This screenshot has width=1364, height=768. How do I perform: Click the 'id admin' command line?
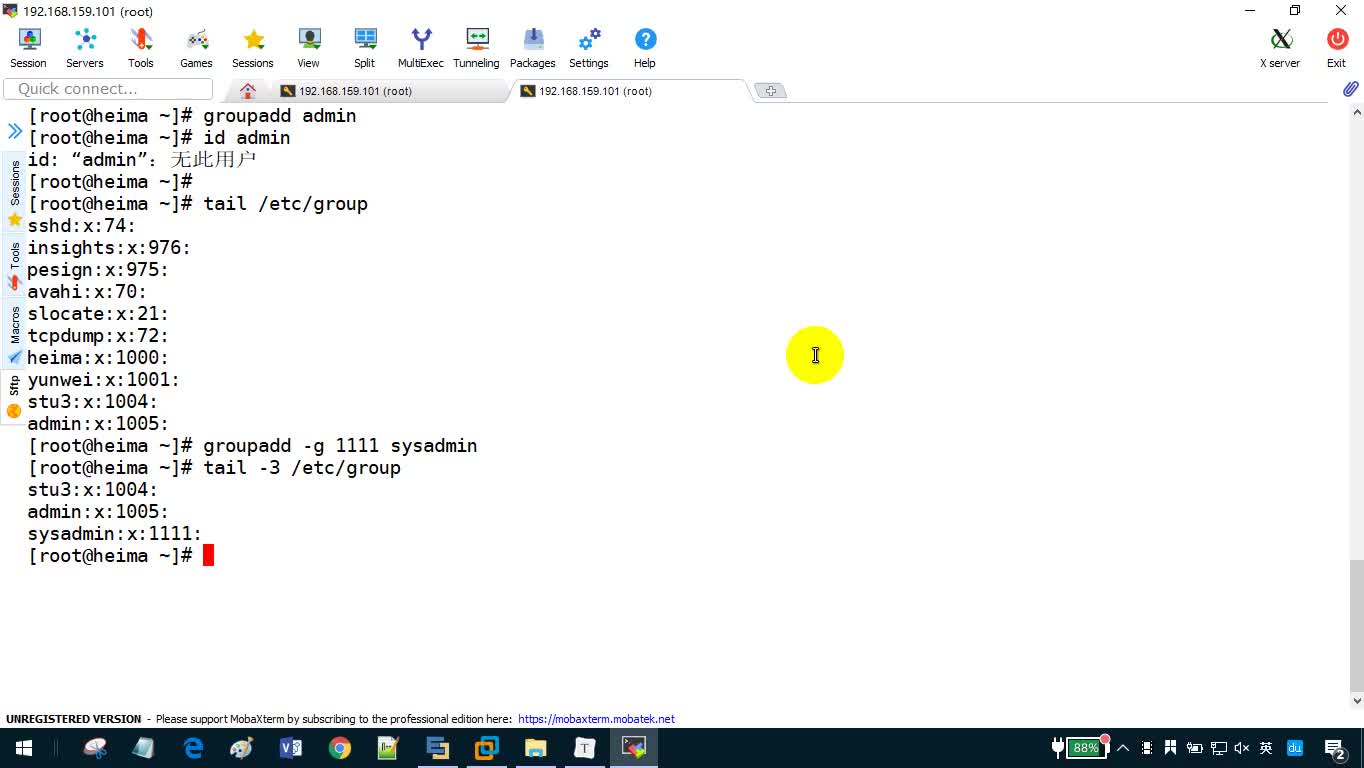[x=247, y=138]
